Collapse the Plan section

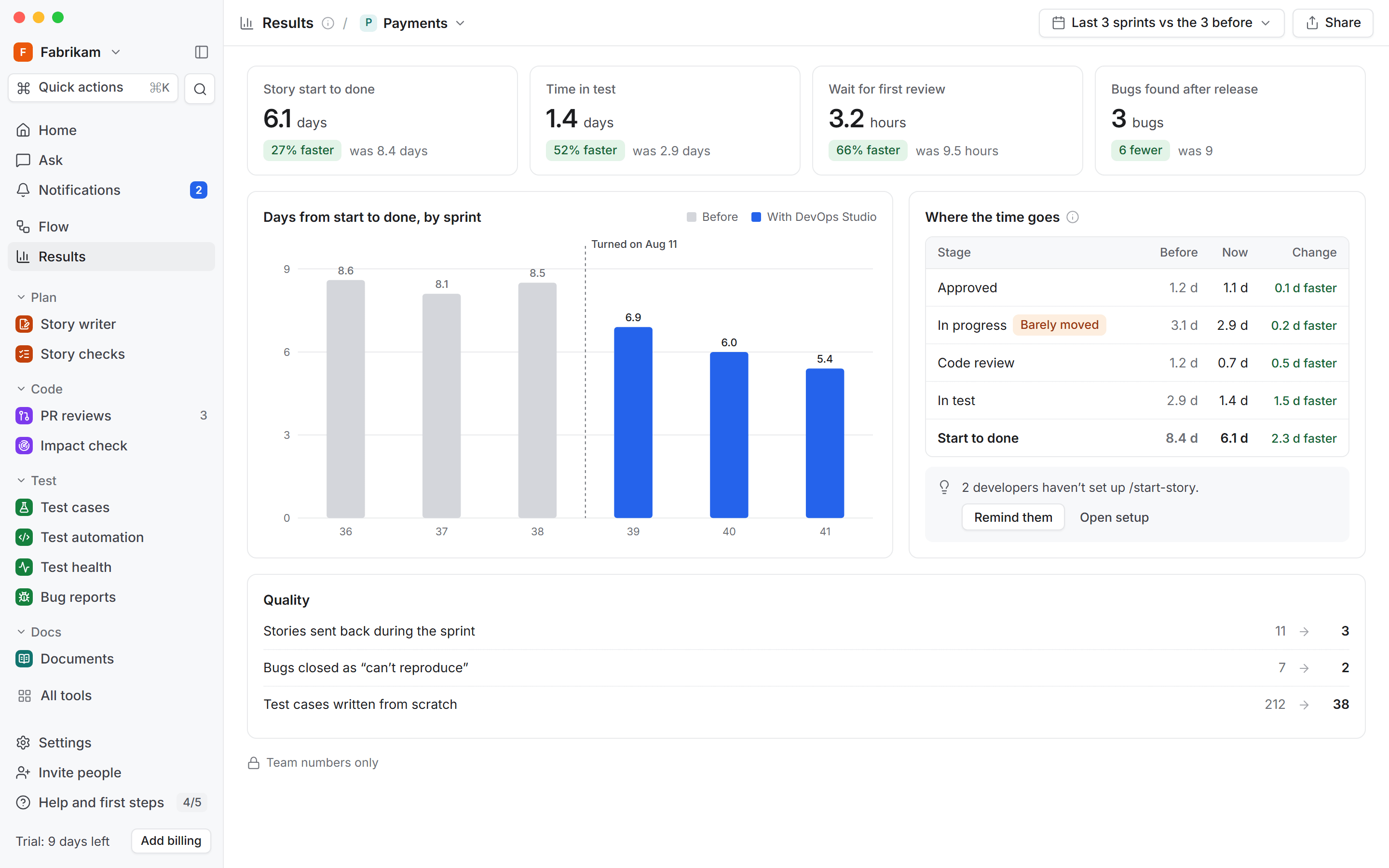[x=36, y=298]
